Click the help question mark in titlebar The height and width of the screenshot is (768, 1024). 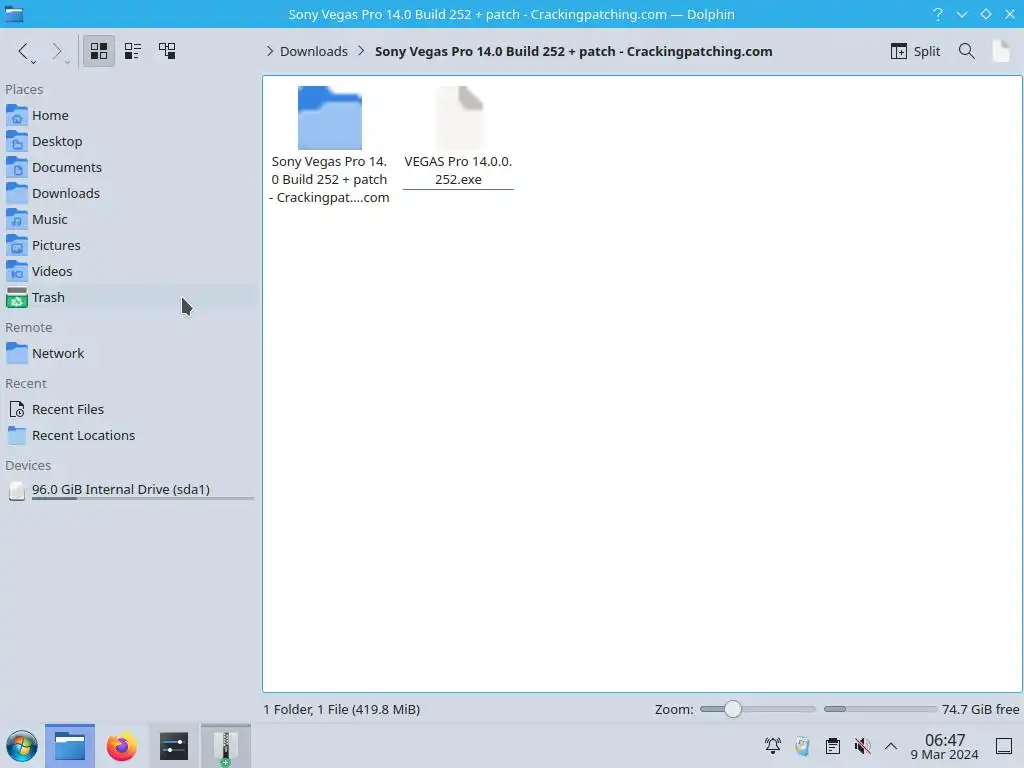[x=938, y=14]
